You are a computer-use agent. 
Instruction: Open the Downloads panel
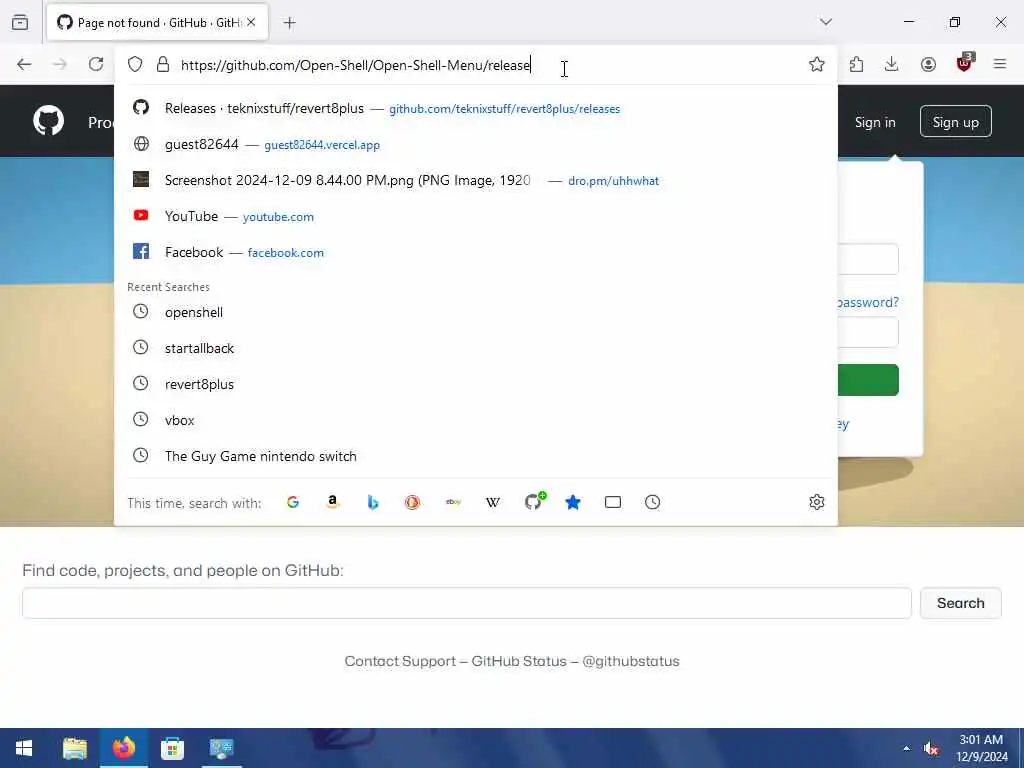(891, 64)
